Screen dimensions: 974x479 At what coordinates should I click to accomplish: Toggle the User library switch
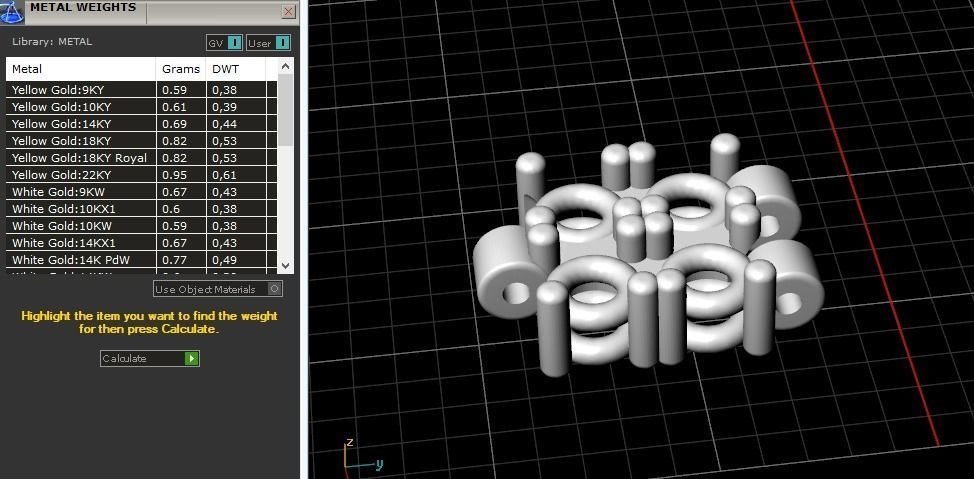pyautogui.click(x=268, y=43)
